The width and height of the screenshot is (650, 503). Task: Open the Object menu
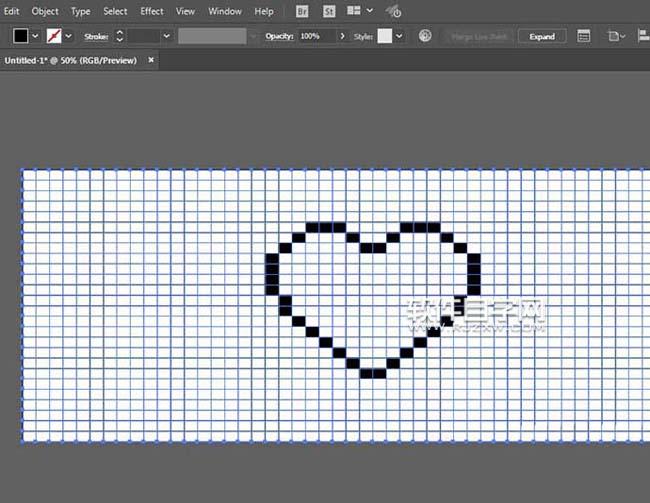click(45, 11)
